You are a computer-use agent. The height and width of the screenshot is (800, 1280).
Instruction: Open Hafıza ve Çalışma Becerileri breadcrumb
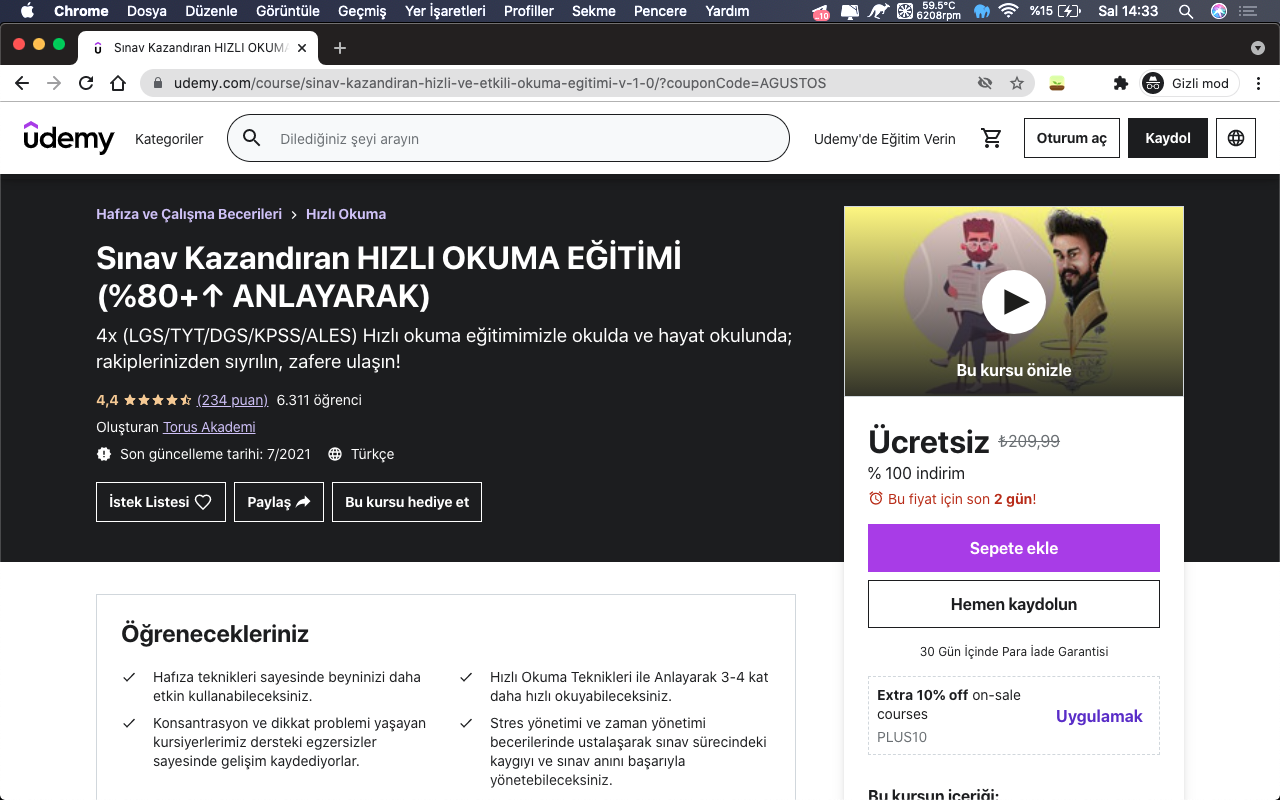coord(189,214)
